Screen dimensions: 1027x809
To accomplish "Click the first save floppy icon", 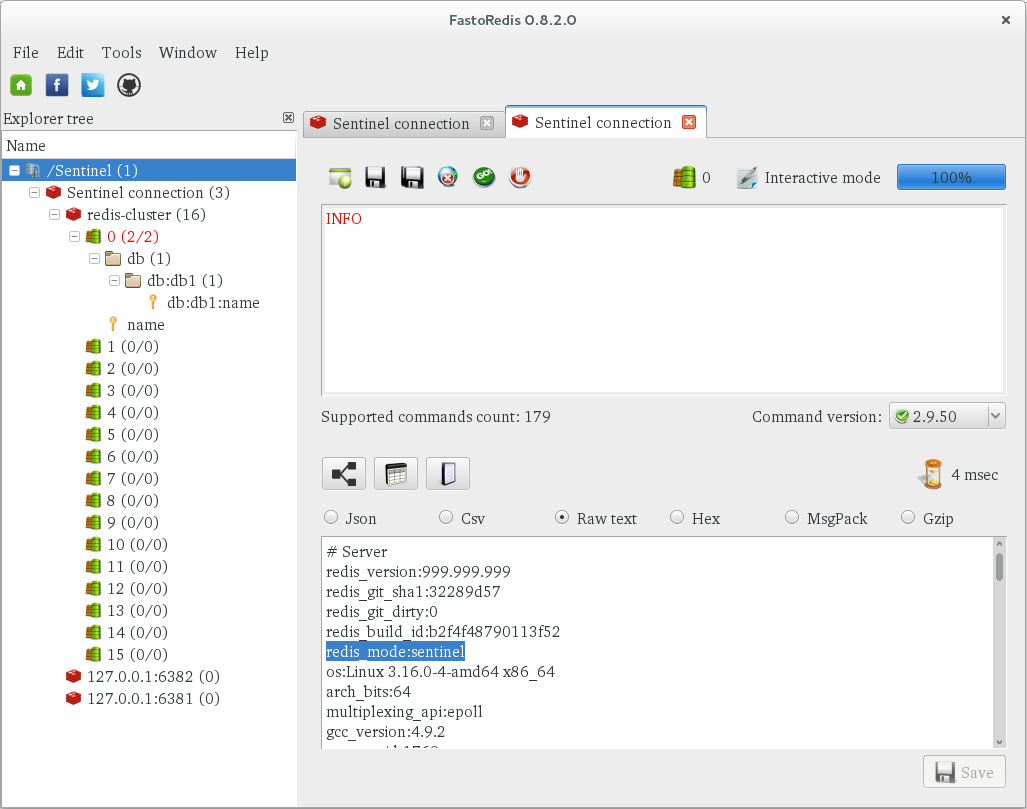I will [375, 178].
